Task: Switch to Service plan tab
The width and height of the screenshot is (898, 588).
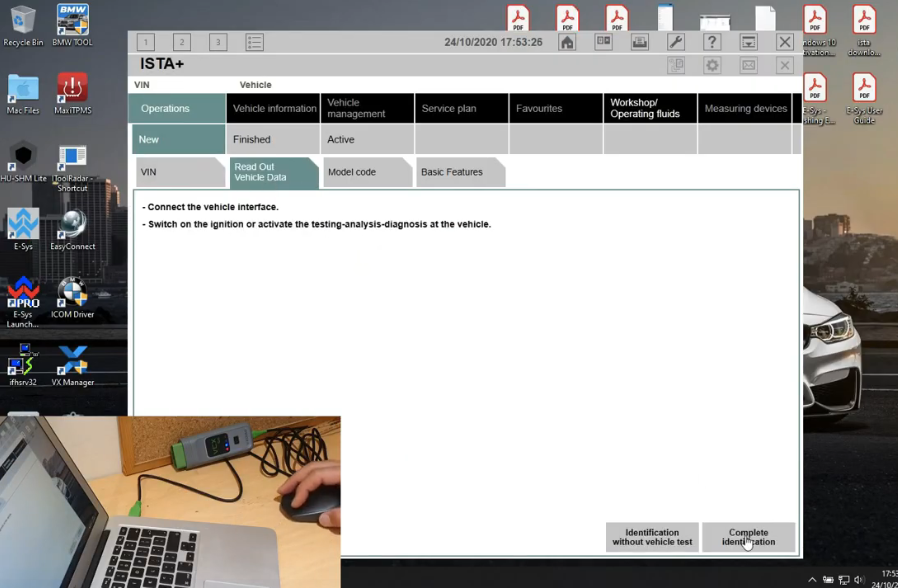Action: click(x=461, y=108)
